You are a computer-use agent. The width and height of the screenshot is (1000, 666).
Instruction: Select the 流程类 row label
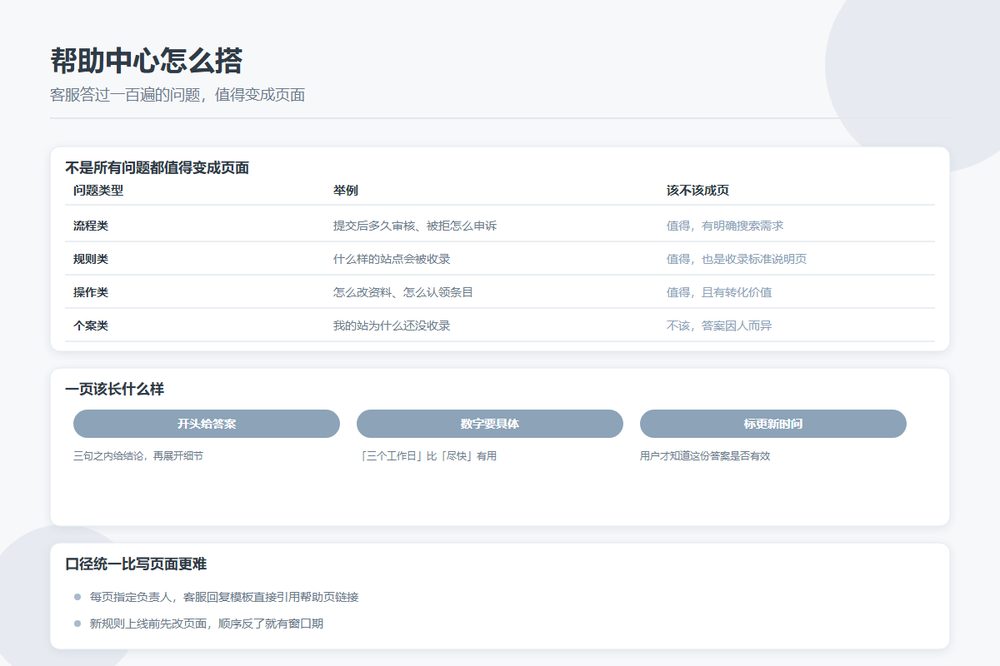(91, 226)
